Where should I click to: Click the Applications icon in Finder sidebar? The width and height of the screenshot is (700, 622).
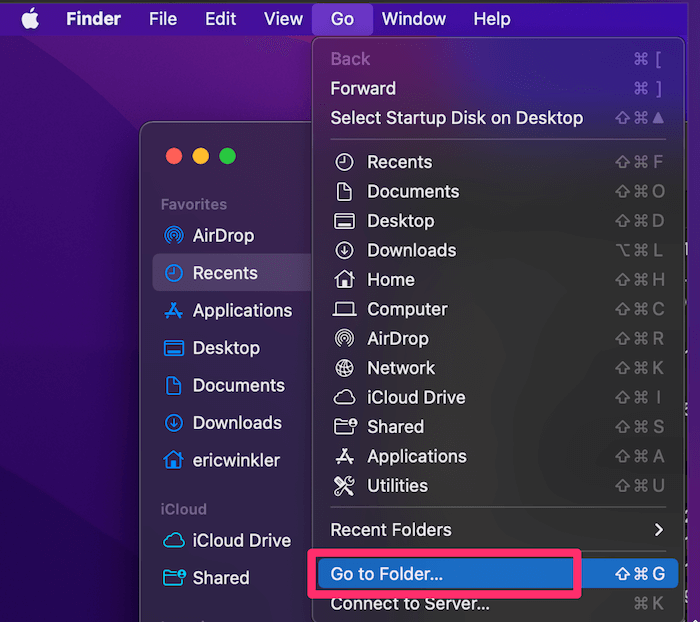[x=174, y=310]
